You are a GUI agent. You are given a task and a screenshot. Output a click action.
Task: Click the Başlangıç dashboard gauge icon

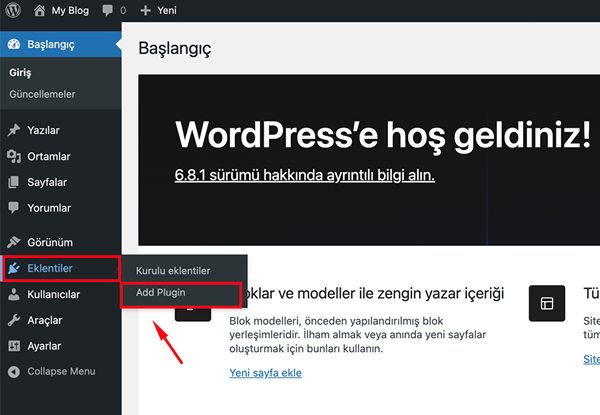(14, 44)
